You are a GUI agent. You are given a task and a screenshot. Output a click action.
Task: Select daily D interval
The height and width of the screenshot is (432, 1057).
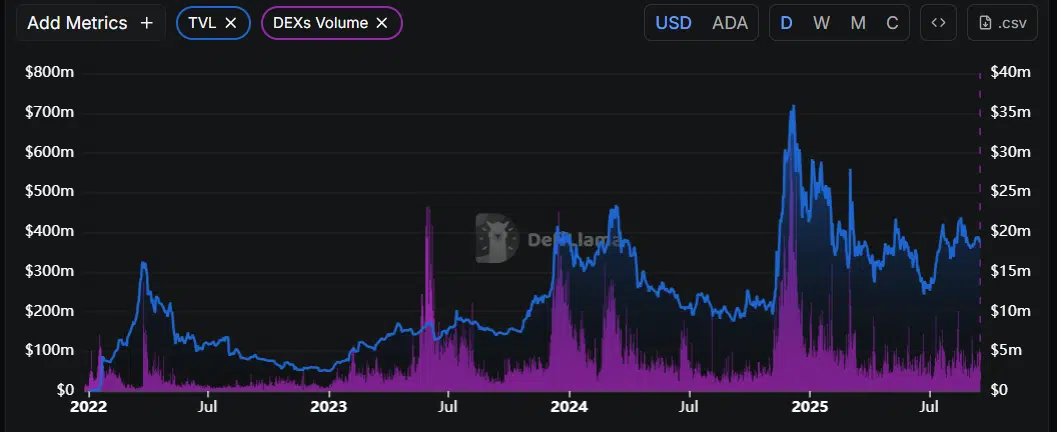click(786, 23)
